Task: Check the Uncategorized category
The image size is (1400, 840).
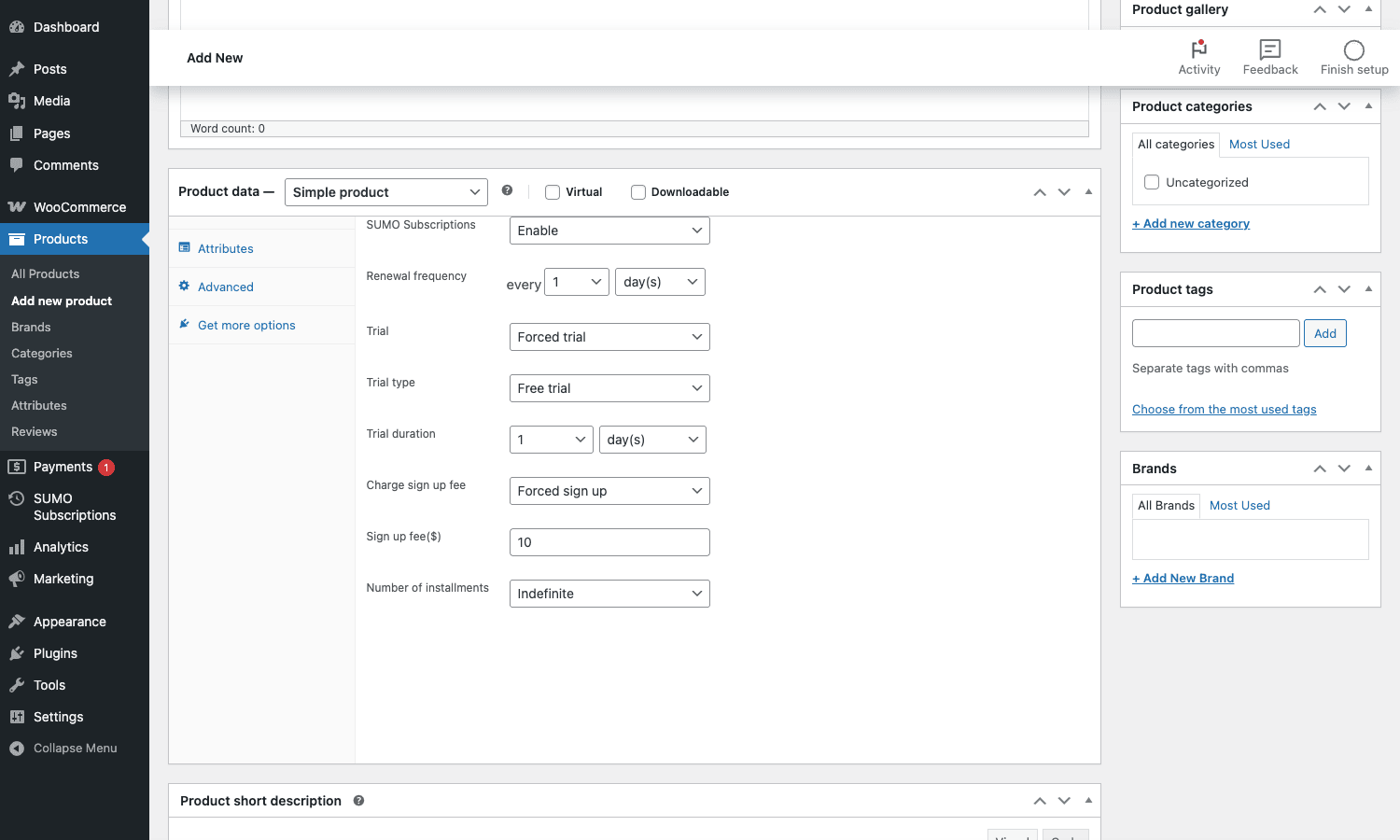Action: point(1152,182)
